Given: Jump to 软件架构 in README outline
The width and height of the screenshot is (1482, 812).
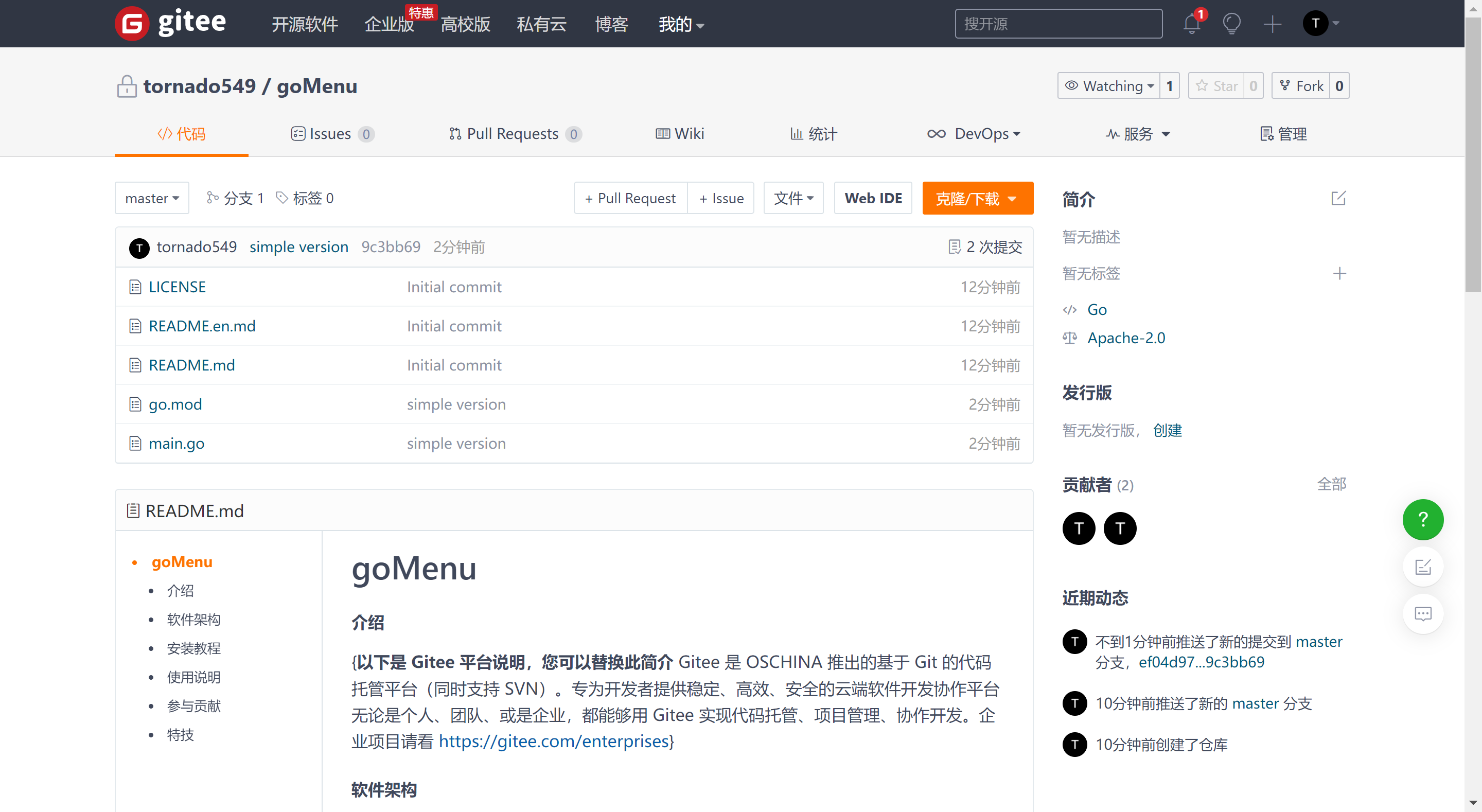Looking at the screenshot, I should coord(193,620).
